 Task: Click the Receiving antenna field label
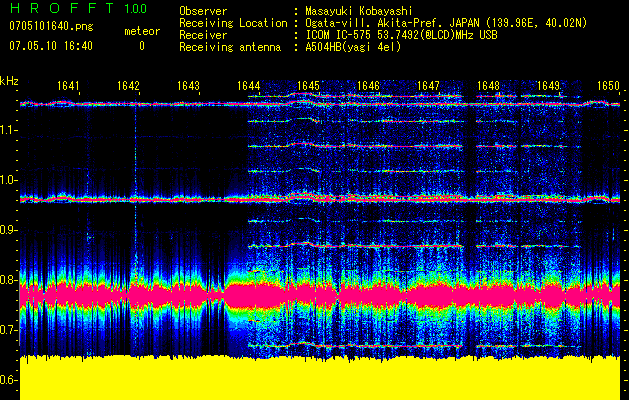click(x=230, y=47)
